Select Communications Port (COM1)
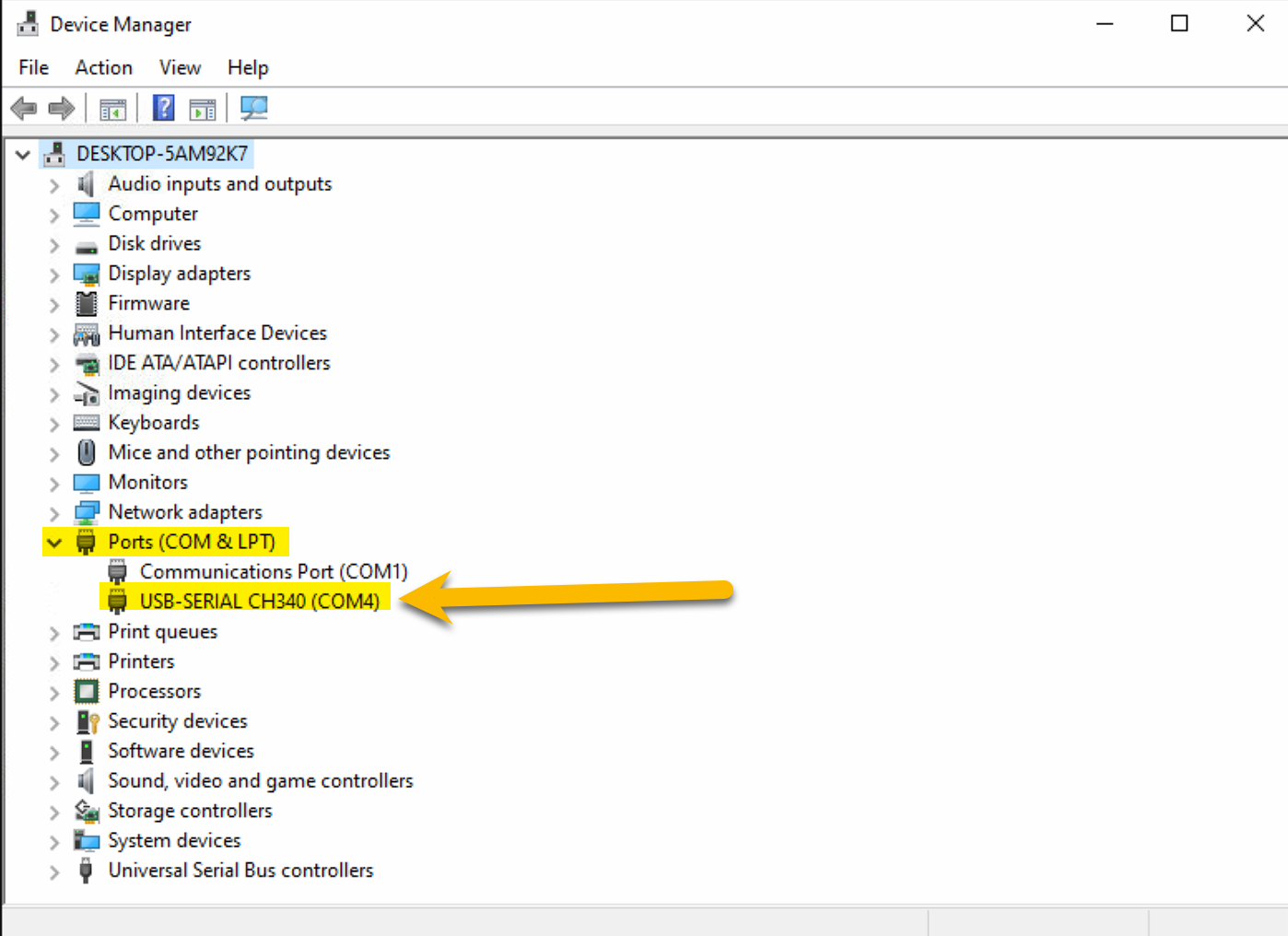1288x936 pixels. [x=273, y=571]
